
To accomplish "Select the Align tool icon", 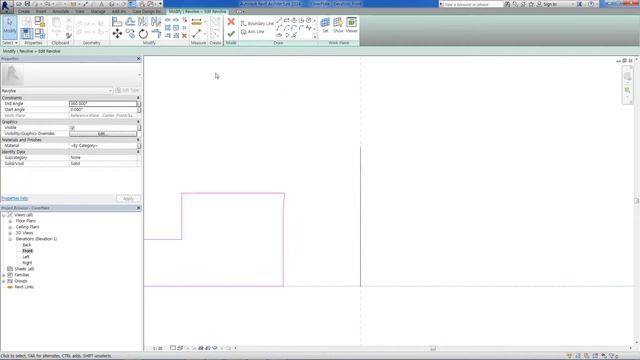I will click(117, 22).
